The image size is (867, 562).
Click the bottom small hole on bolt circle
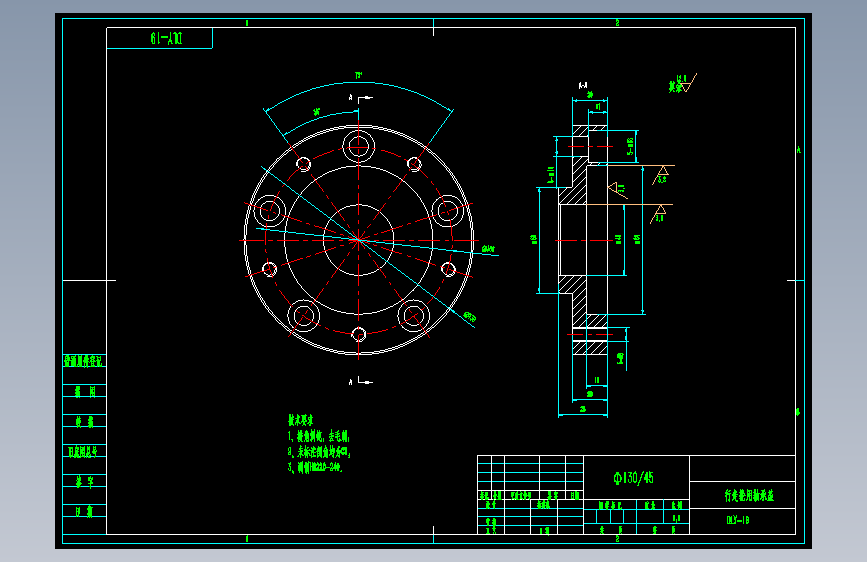click(x=358, y=335)
